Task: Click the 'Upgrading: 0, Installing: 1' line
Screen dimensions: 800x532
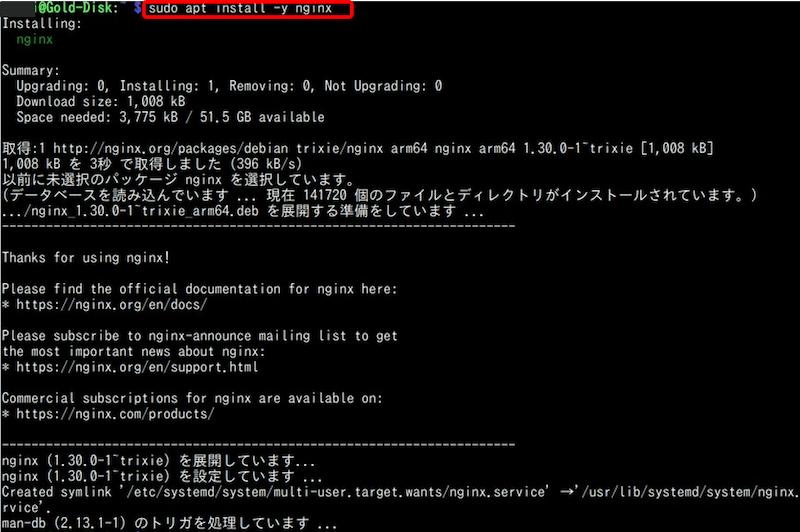Action: [x=229, y=86]
